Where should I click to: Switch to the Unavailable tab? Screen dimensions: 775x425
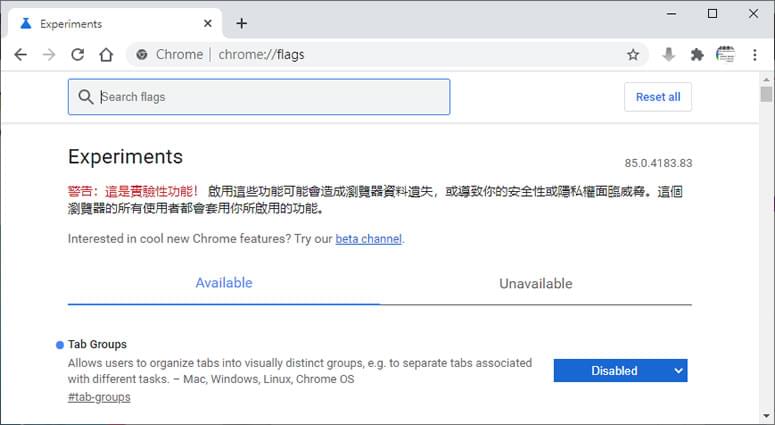pos(536,283)
